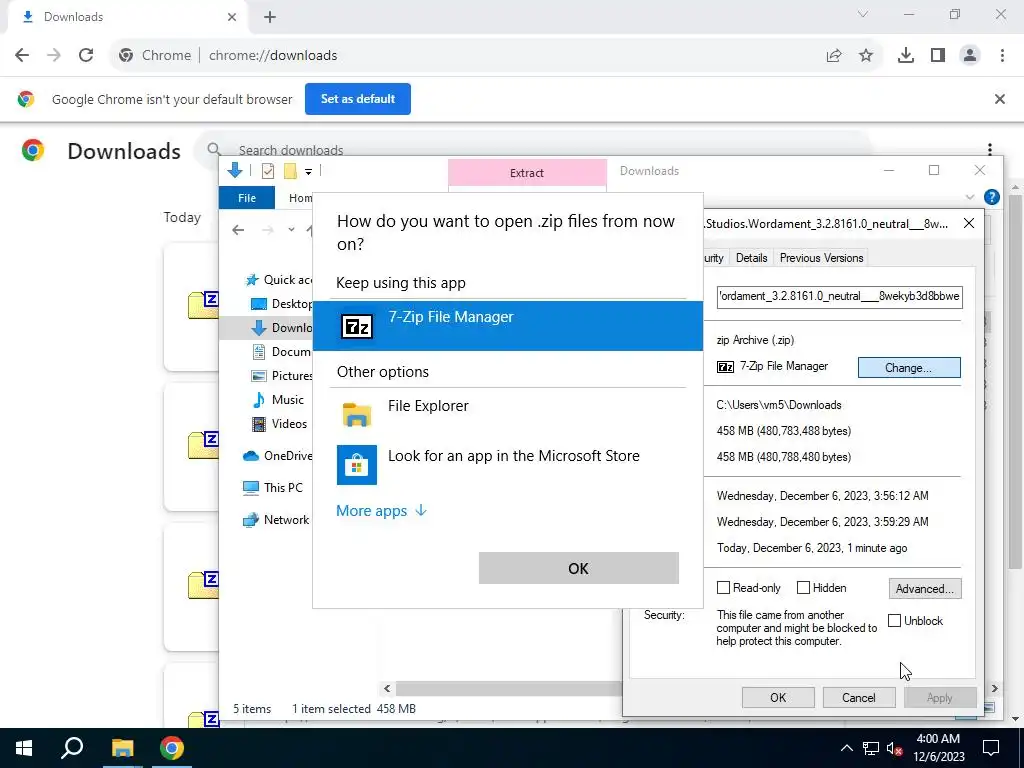Click Set as default browser button

click(x=358, y=99)
